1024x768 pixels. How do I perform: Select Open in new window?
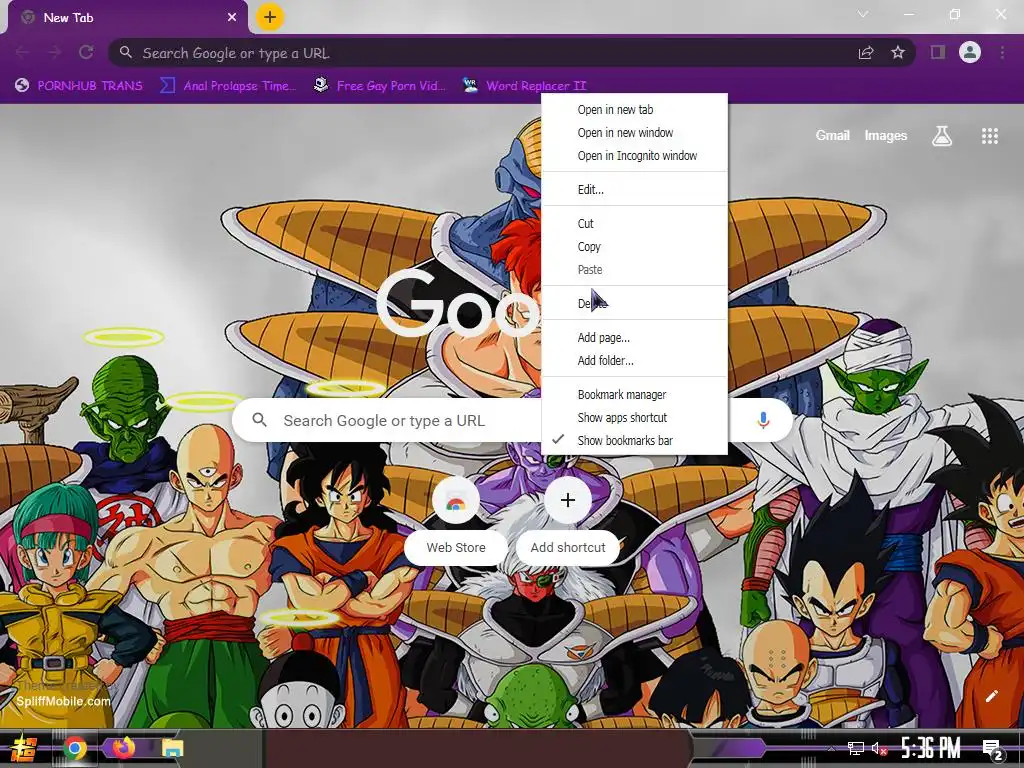[634, 133]
